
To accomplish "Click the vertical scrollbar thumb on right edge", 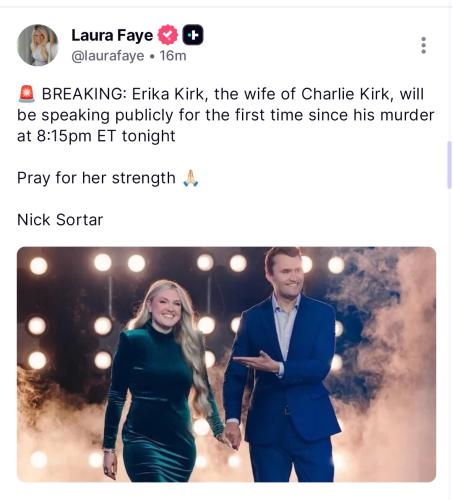I will [449, 165].
